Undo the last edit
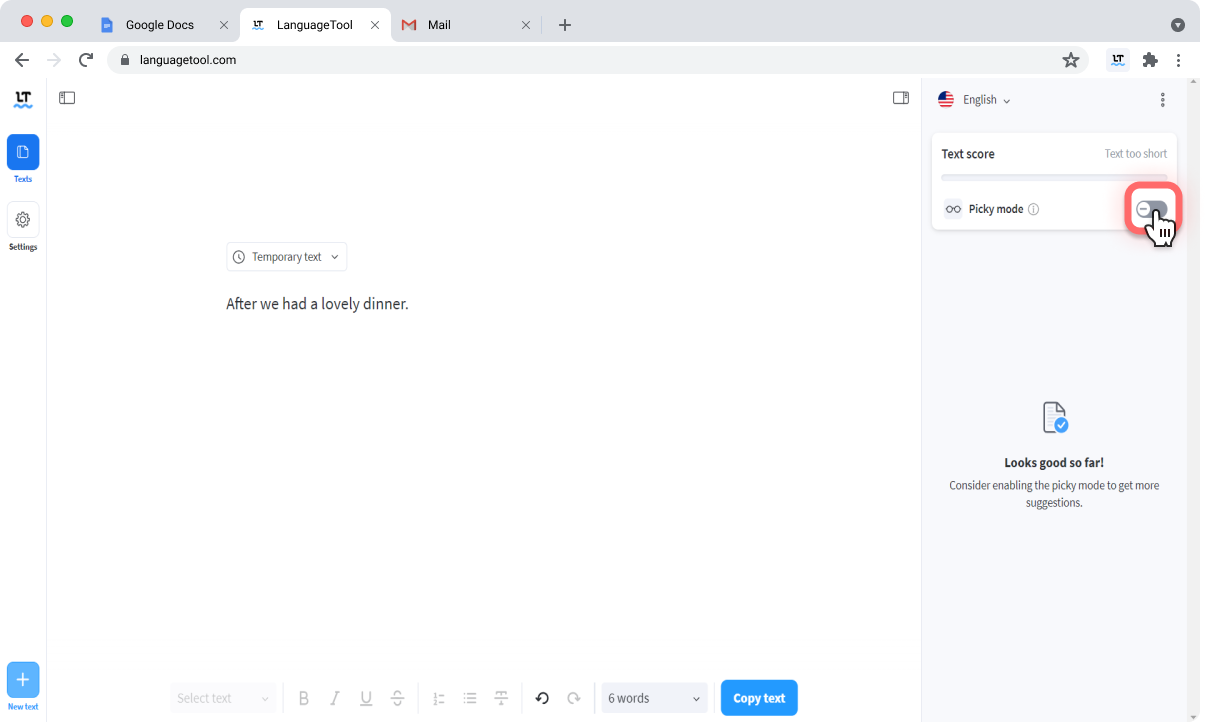 tap(542, 698)
